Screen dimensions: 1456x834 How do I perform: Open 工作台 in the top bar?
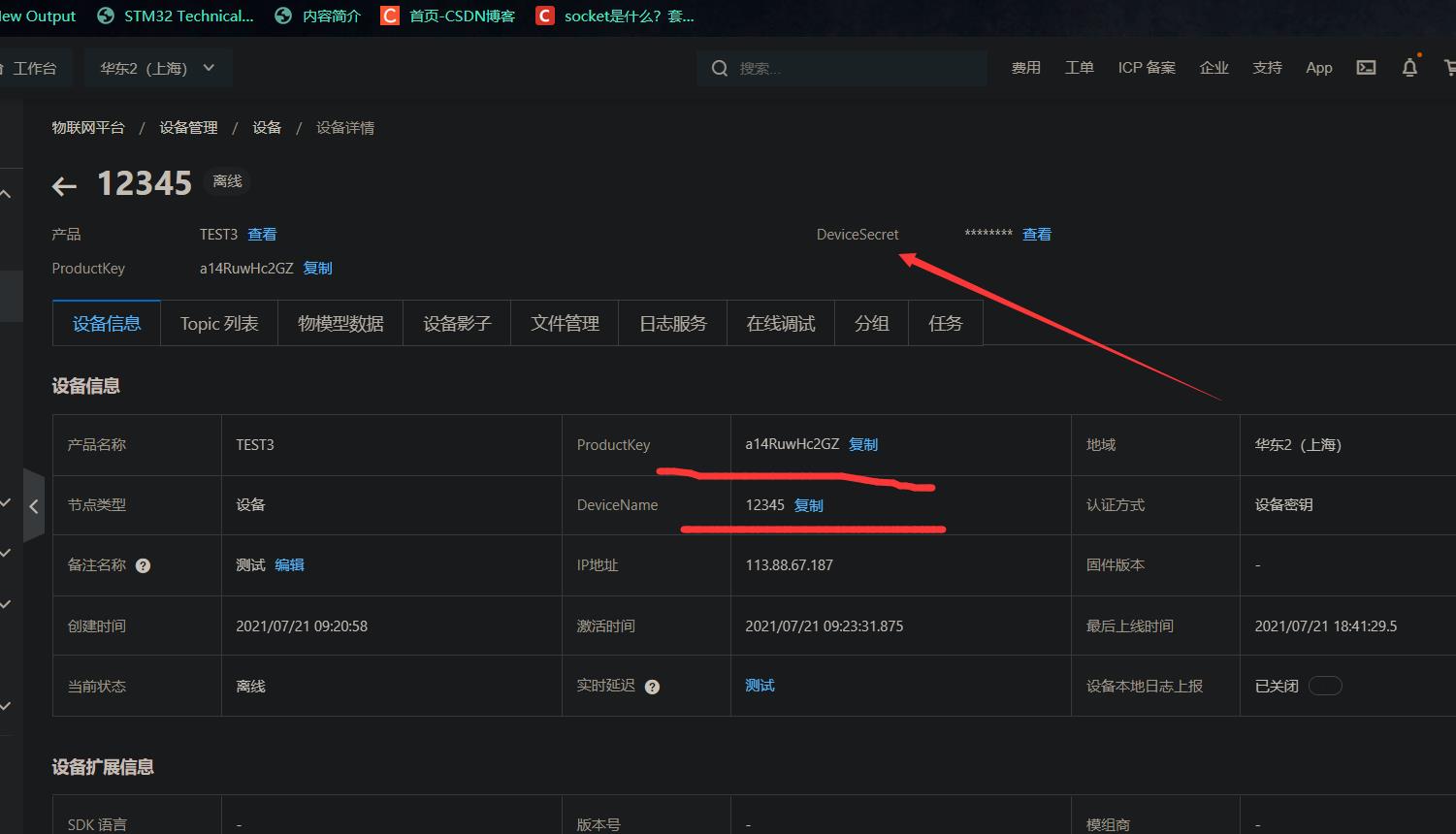[35, 68]
